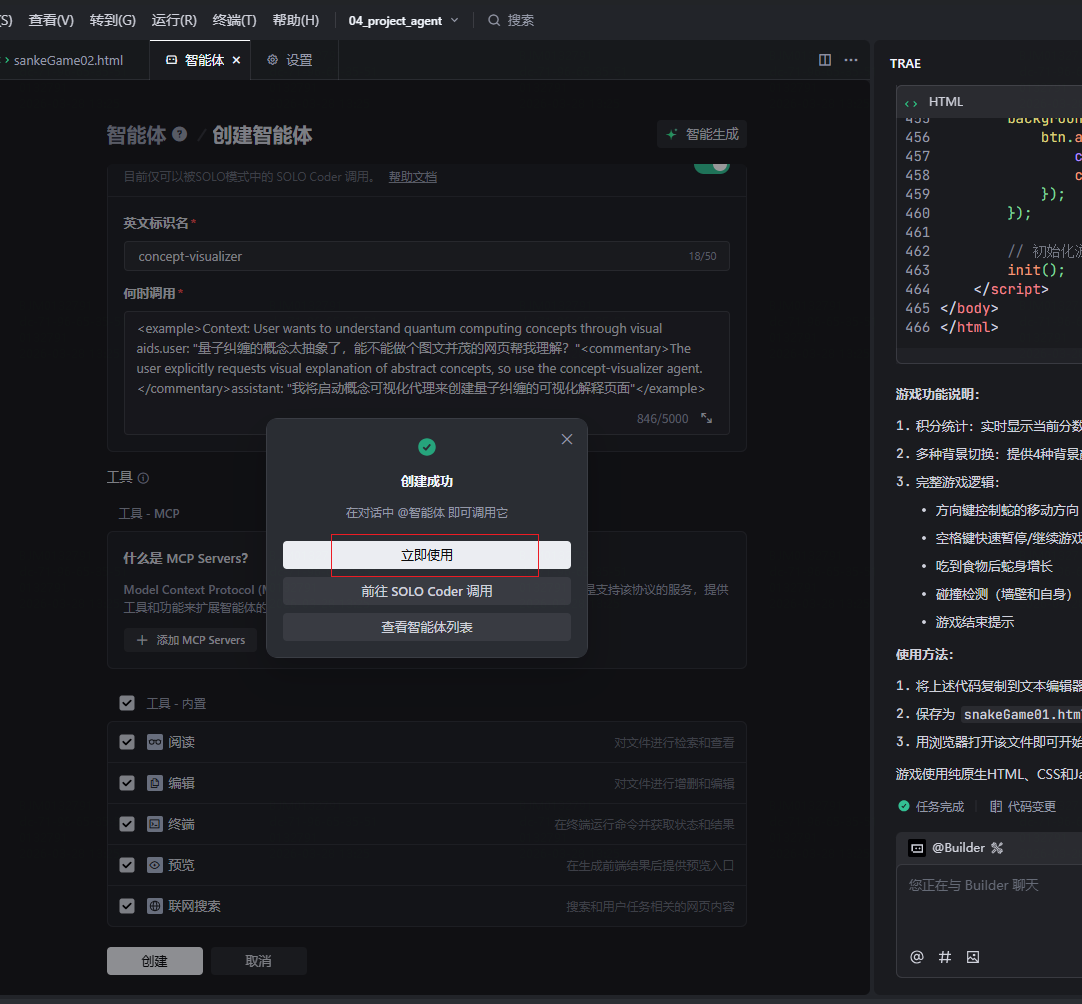The height and width of the screenshot is (1004, 1082).
Task: Click the 智能体 tab icon
Action: click(172, 60)
